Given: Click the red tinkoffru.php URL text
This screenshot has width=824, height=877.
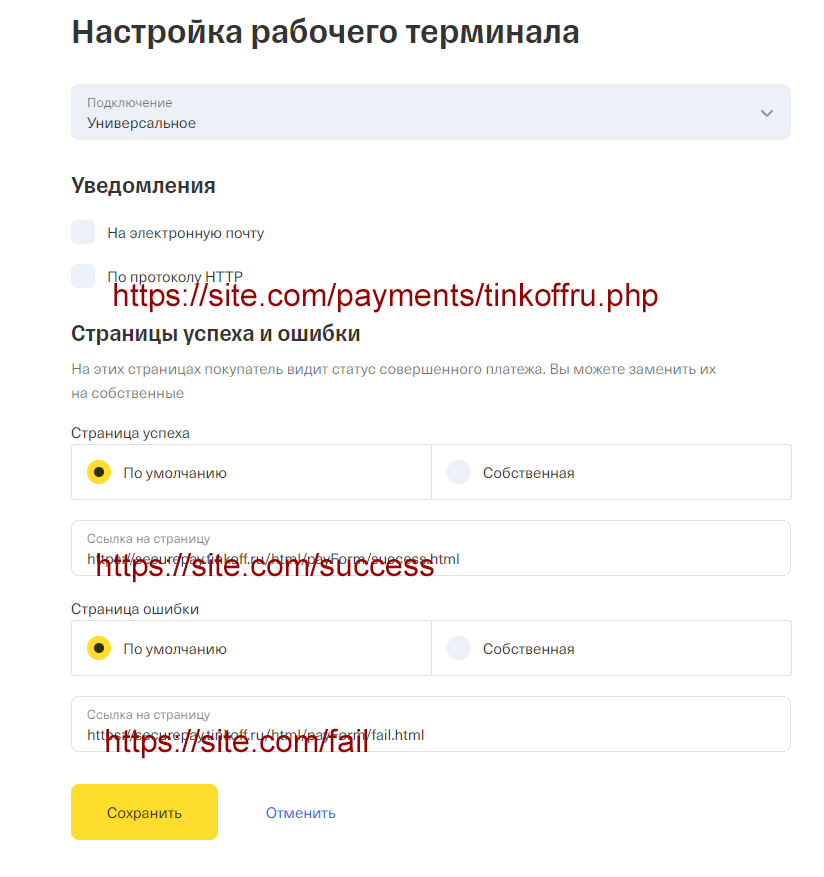Looking at the screenshot, I should (385, 297).
